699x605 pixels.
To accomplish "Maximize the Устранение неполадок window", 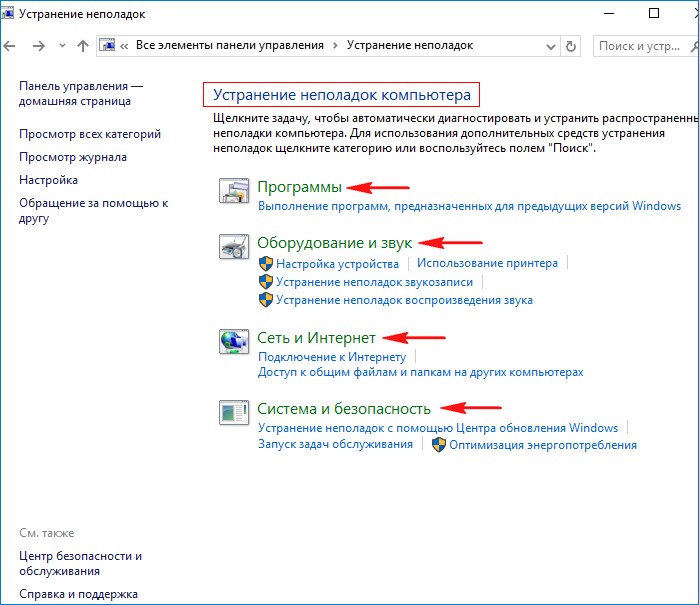I will [654, 13].
